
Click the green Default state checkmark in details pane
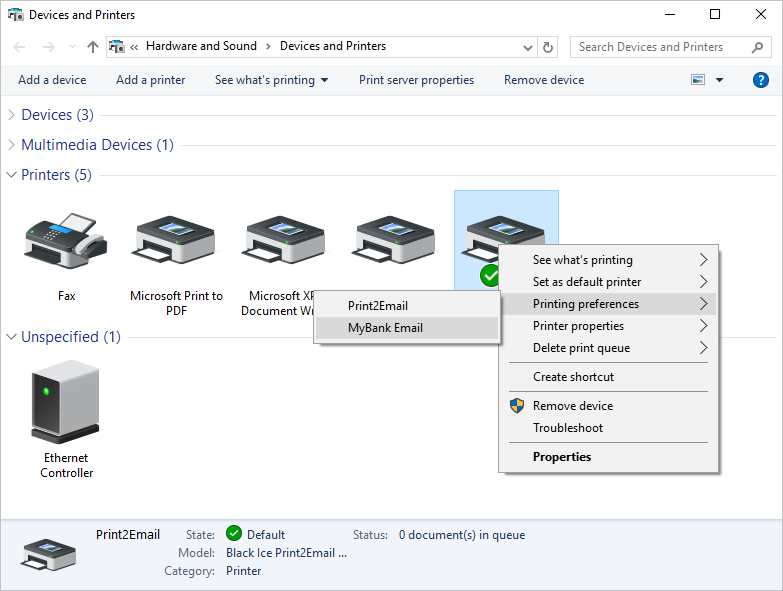233,534
